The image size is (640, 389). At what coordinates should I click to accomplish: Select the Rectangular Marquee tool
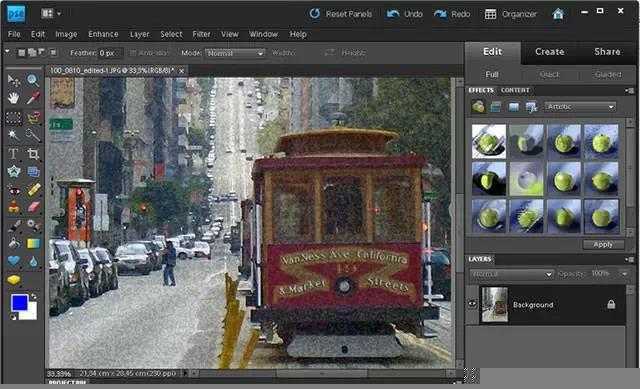pos(13,118)
